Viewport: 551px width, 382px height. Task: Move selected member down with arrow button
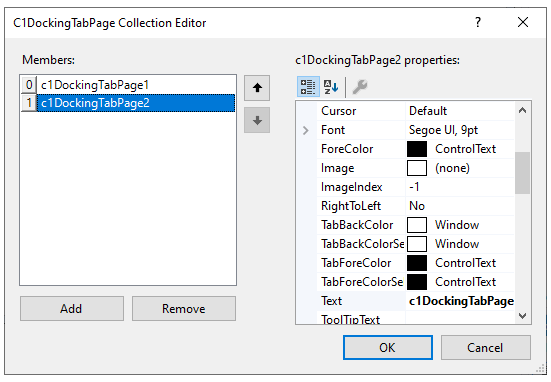(257, 120)
